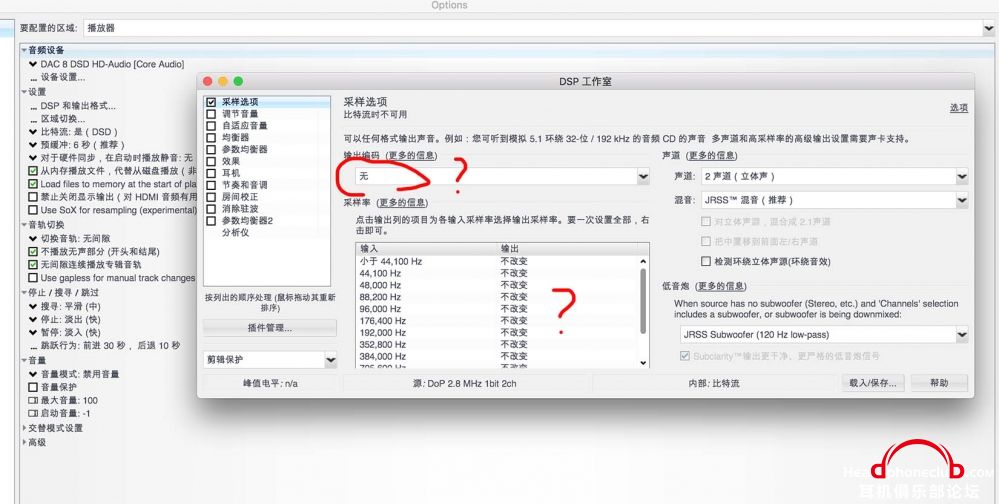999x504 pixels.
Task: Select the 96,000 Hz sample rate row
Action: click(x=498, y=308)
